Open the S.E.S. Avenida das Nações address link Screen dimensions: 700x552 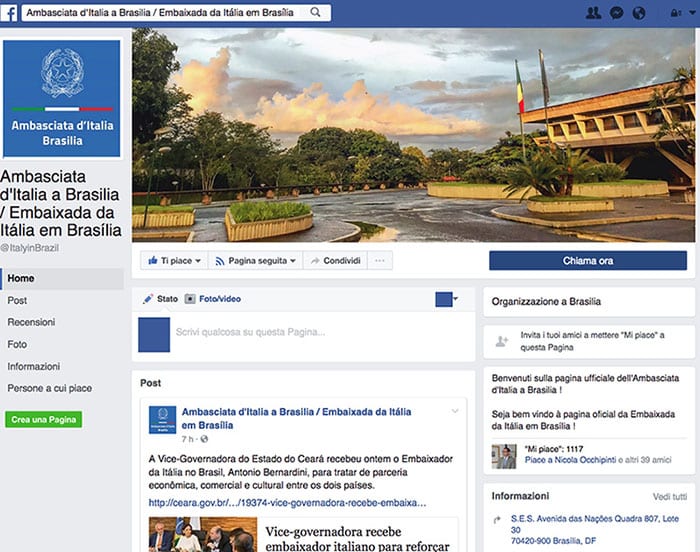click(x=595, y=530)
